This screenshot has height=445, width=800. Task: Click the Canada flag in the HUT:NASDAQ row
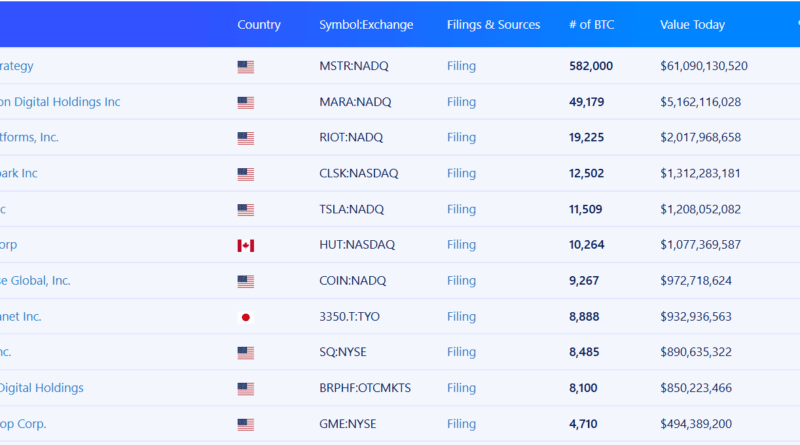click(x=245, y=245)
